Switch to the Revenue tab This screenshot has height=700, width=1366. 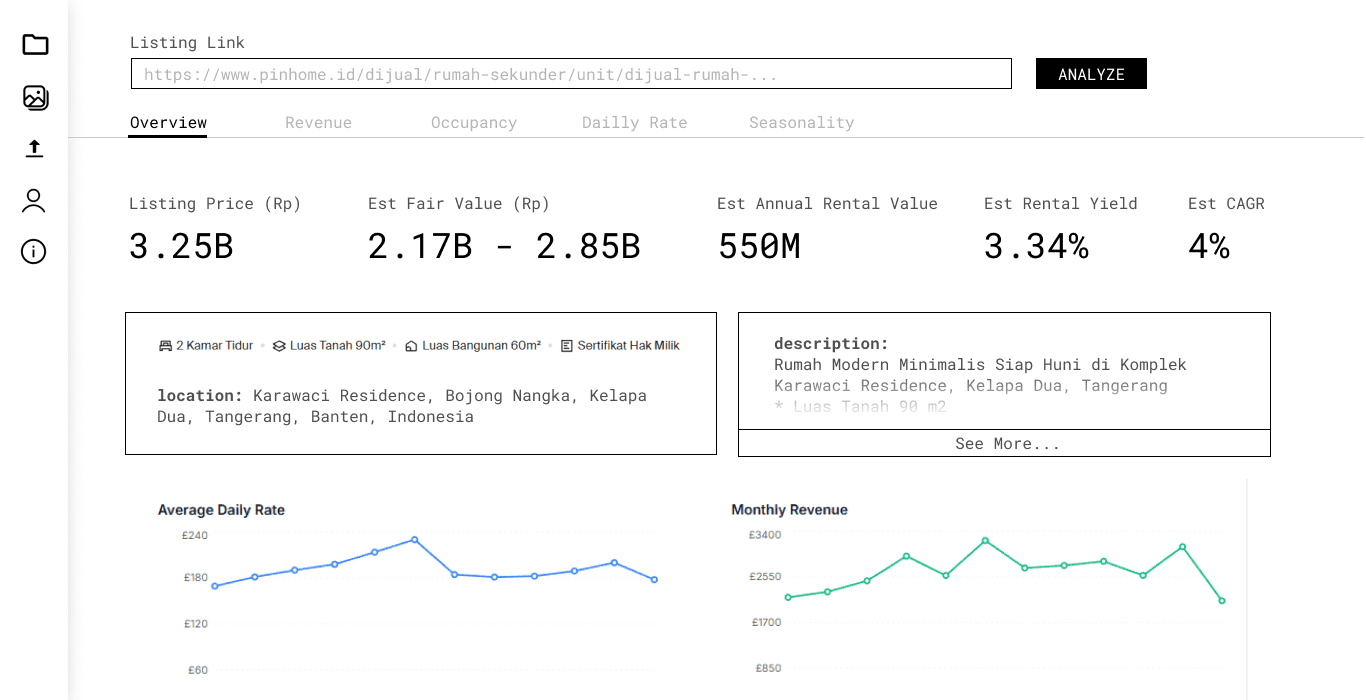coord(318,122)
